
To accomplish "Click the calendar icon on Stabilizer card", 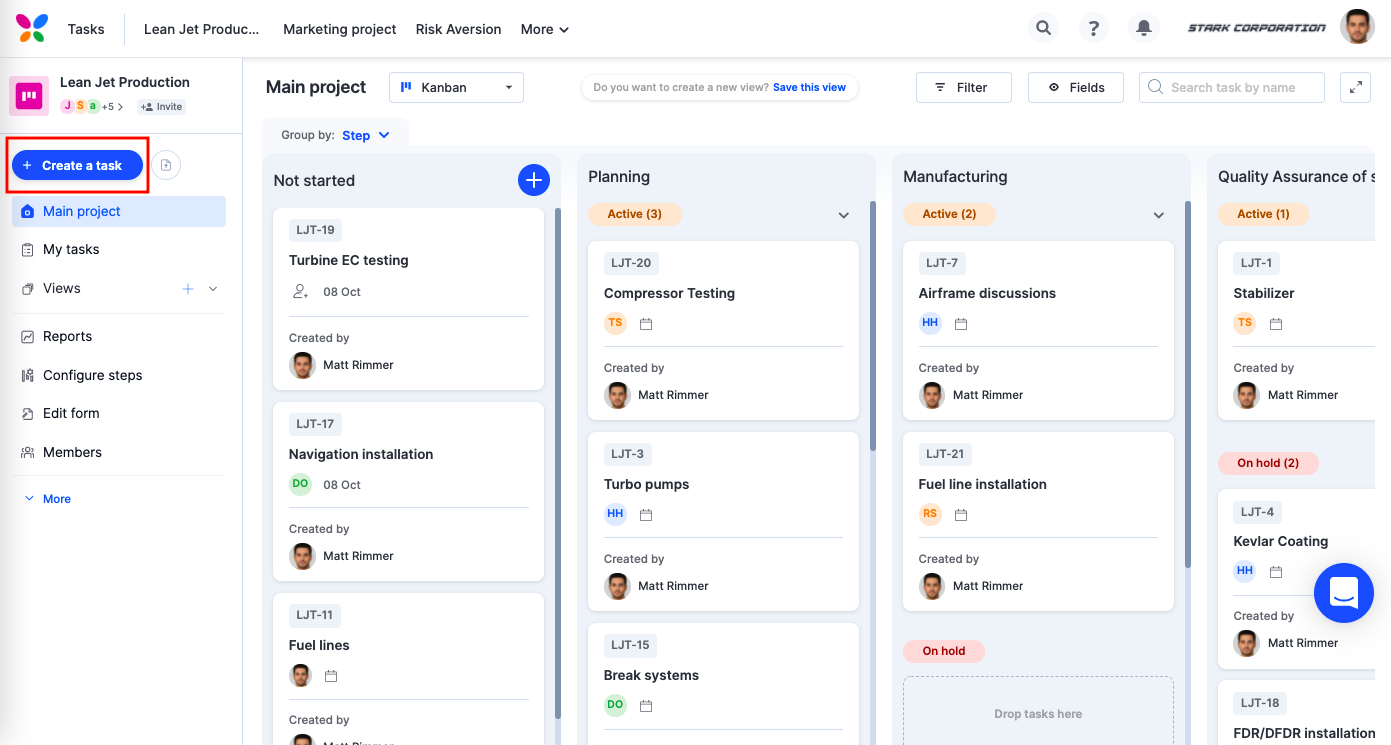I will tap(1276, 324).
